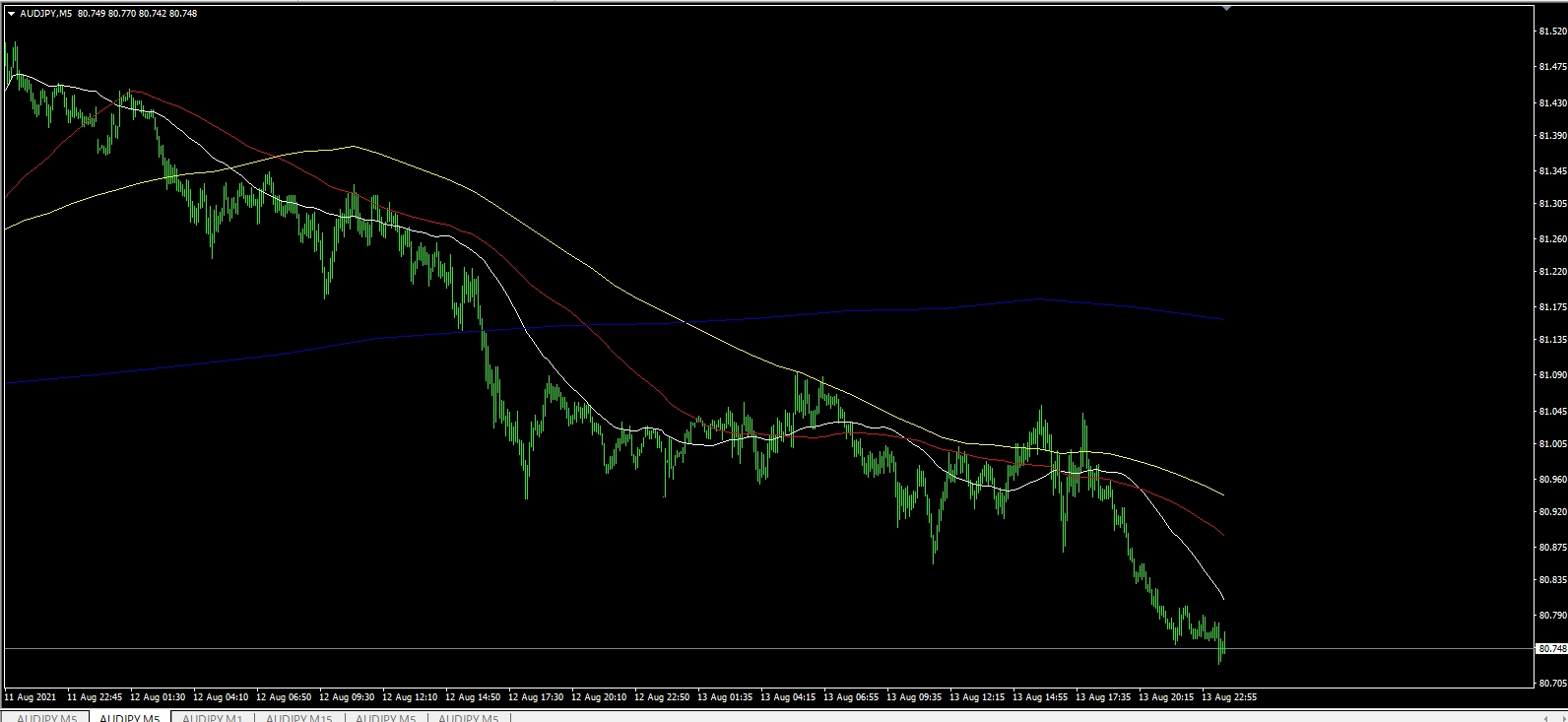1568x722 pixels.
Task: Open the one-click trading arrow beside AUDJPY,M5
Action: (x=11, y=14)
